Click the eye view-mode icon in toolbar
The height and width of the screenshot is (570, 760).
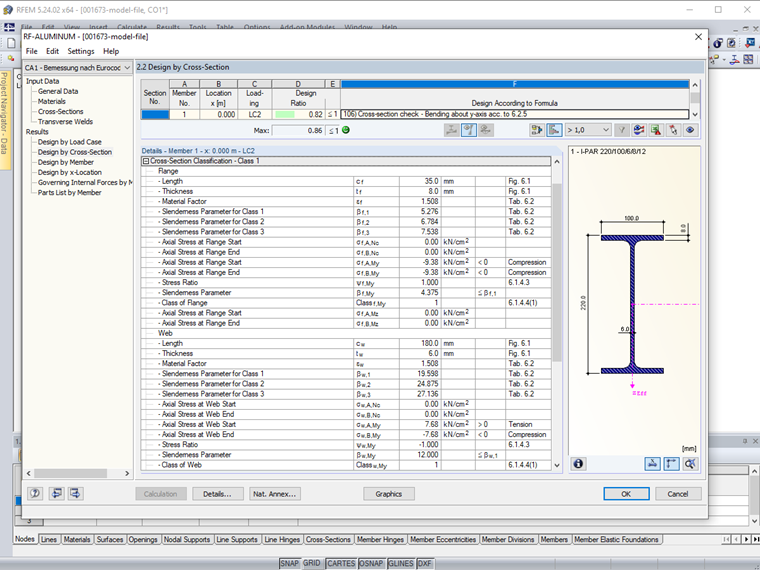pyautogui.click(x=690, y=130)
